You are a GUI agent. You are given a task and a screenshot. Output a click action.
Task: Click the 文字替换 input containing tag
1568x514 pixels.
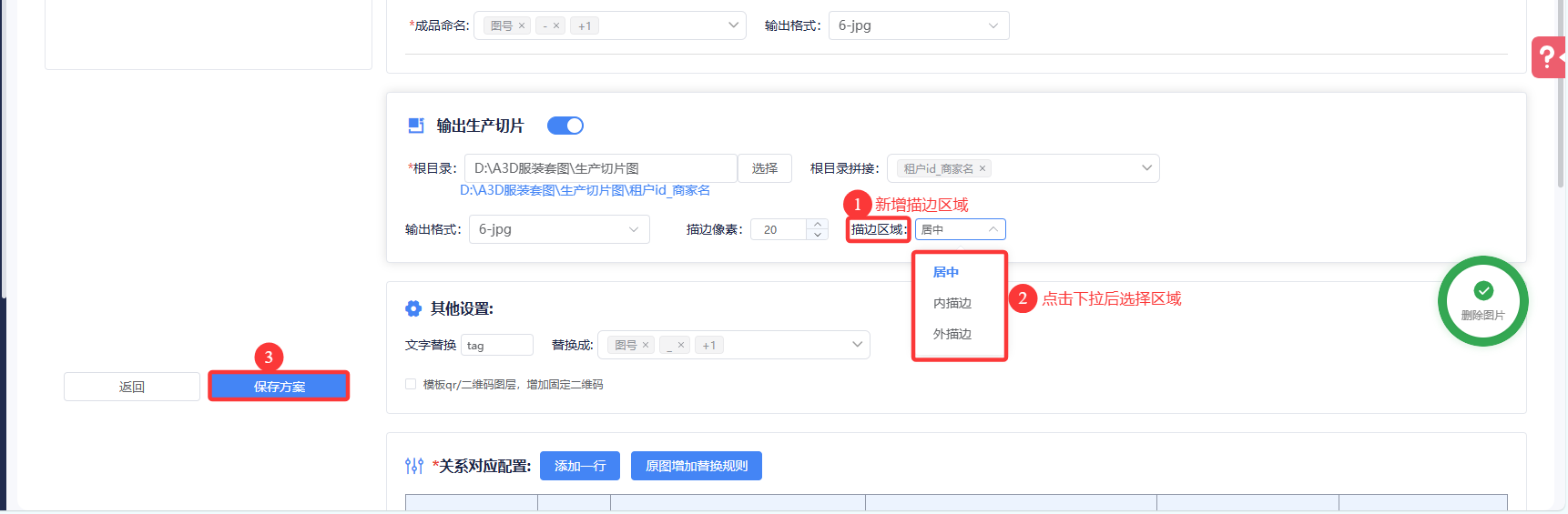pos(497,345)
